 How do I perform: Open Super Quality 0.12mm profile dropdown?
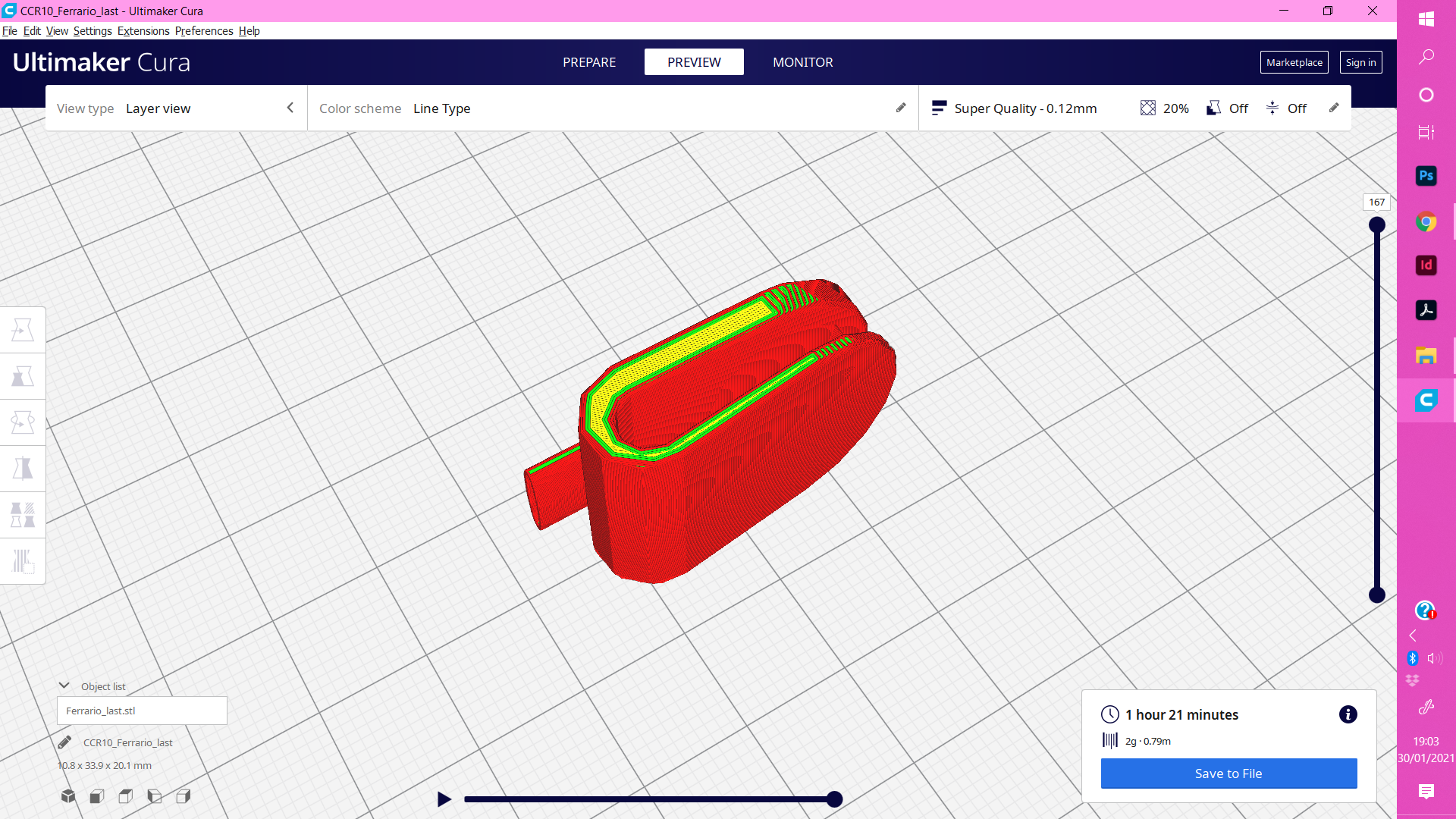(1025, 108)
